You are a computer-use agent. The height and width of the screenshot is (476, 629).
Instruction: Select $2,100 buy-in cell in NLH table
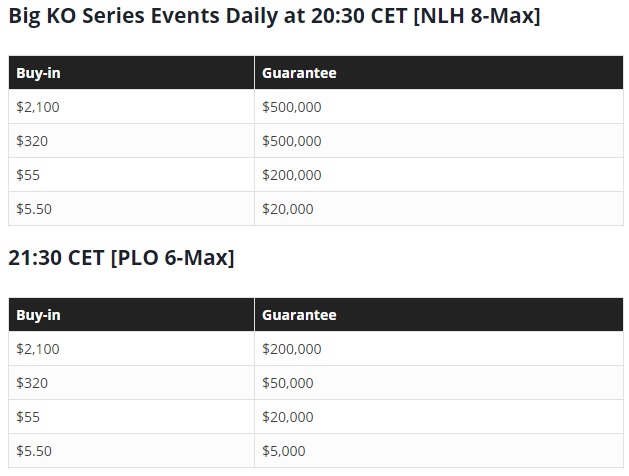pos(38,107)
